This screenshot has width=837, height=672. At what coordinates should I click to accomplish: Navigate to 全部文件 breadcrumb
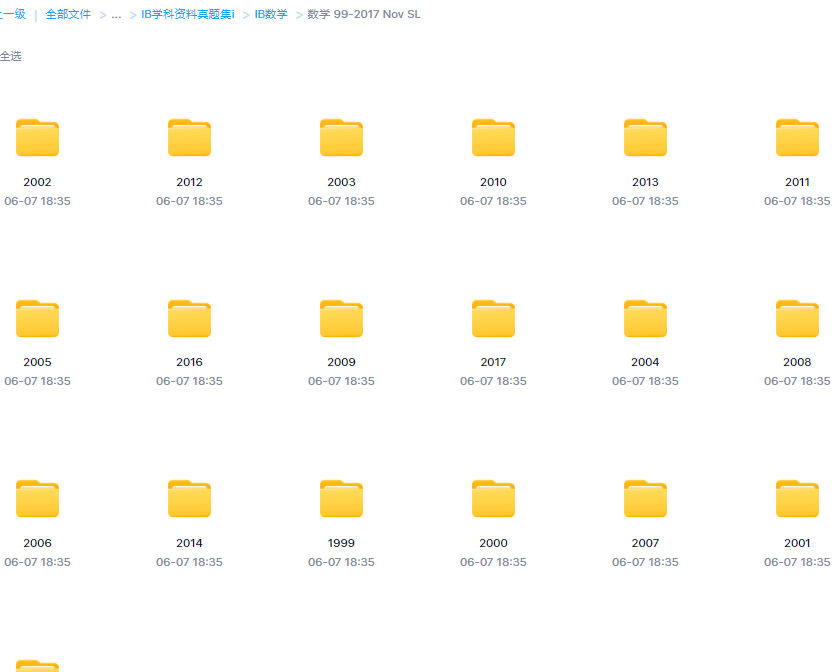click(68, 14)
